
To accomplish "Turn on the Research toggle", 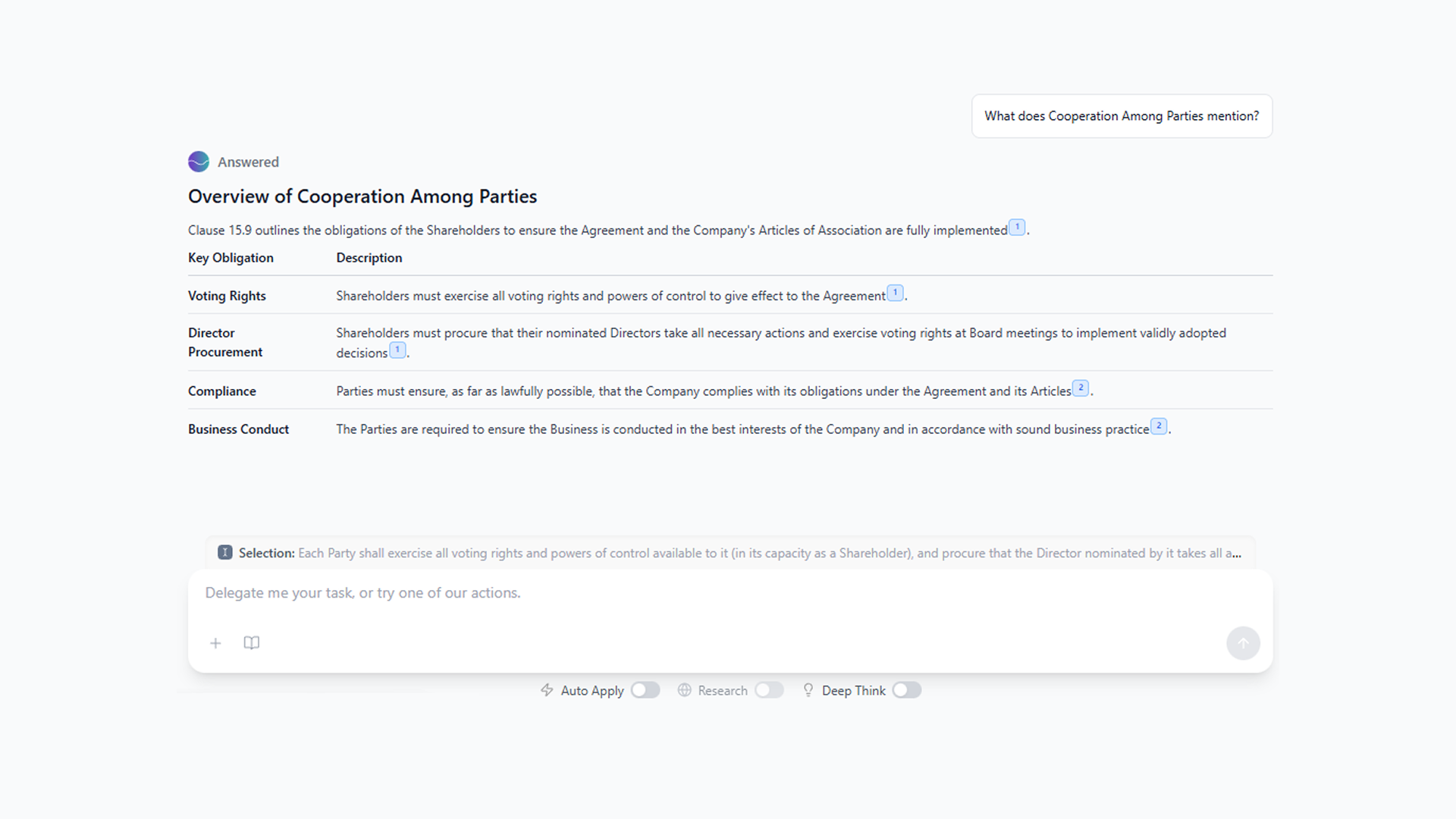I will [769, 690].
